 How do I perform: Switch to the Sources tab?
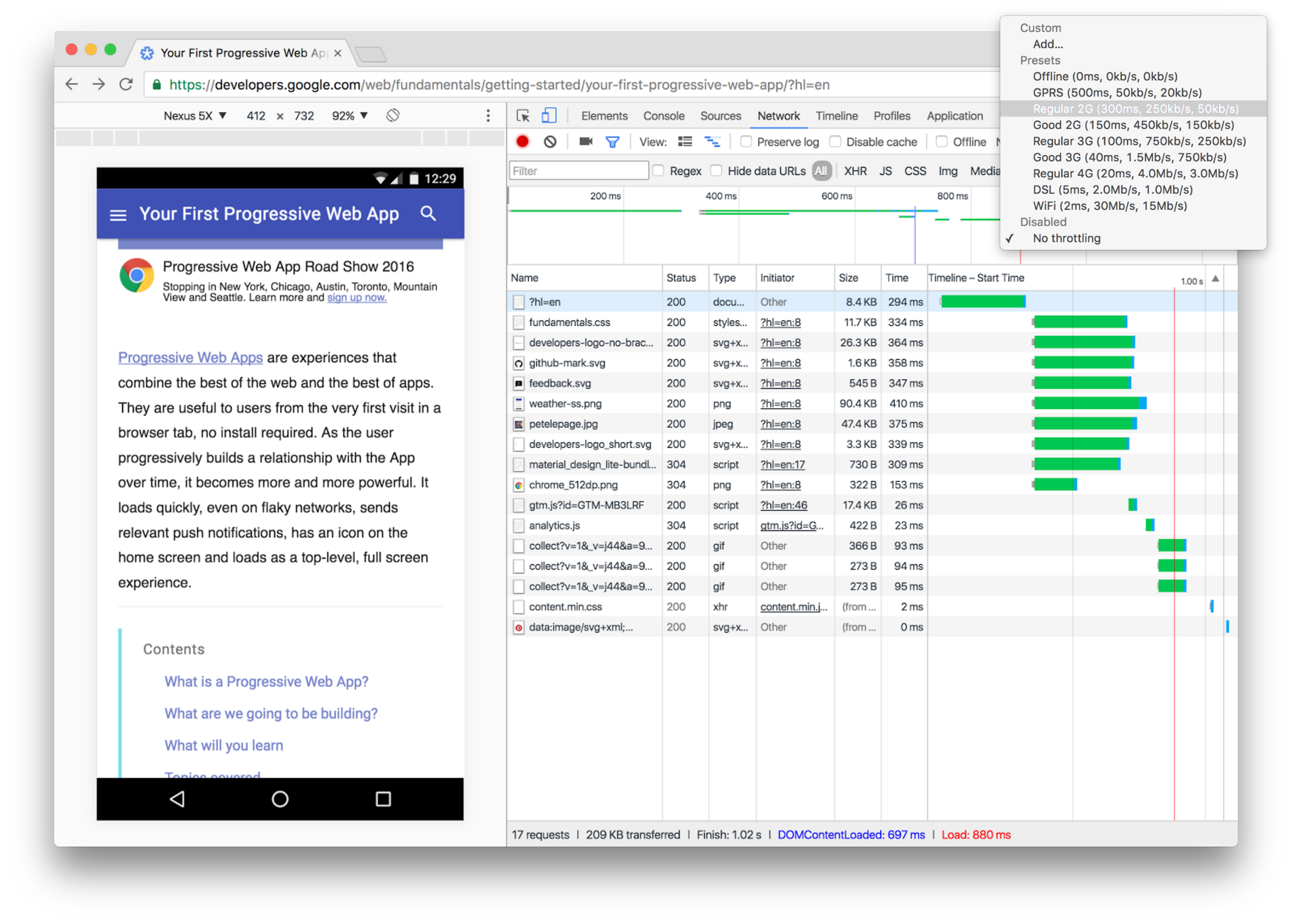coord(720,116)
